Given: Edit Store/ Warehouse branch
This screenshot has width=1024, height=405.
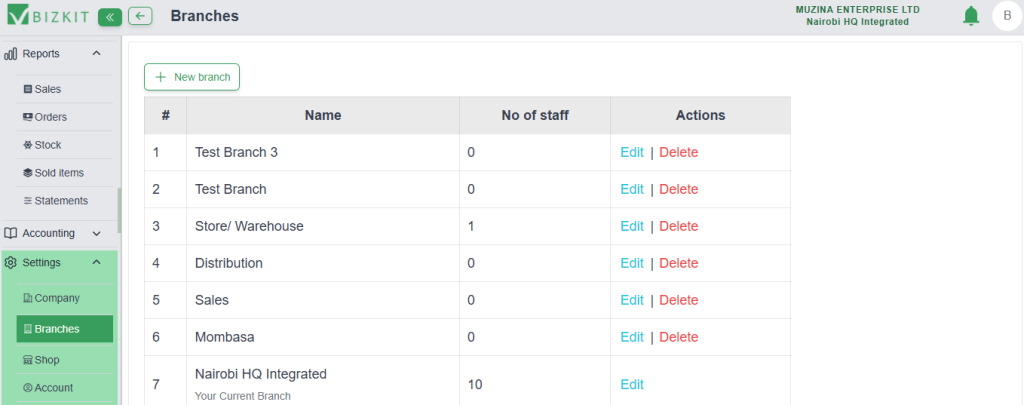Looking at the screenshot, I should pos(632,226).
